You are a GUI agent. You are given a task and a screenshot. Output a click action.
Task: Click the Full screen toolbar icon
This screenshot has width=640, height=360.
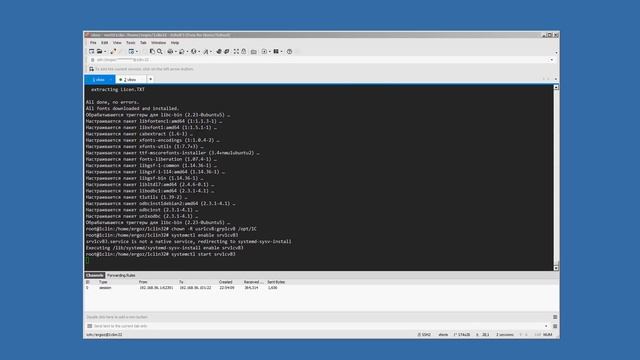(236, 51)
